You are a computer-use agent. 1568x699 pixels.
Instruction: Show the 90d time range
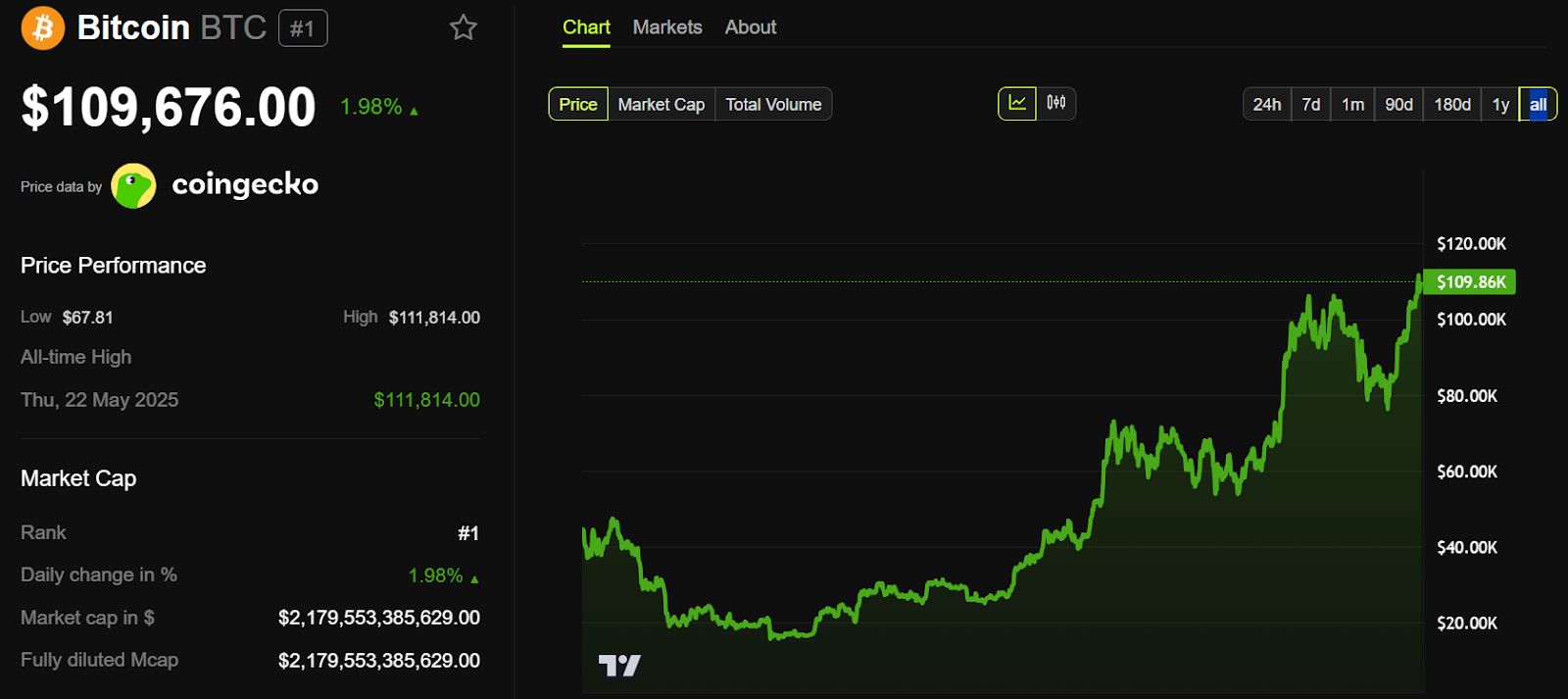click(1398, 104)
